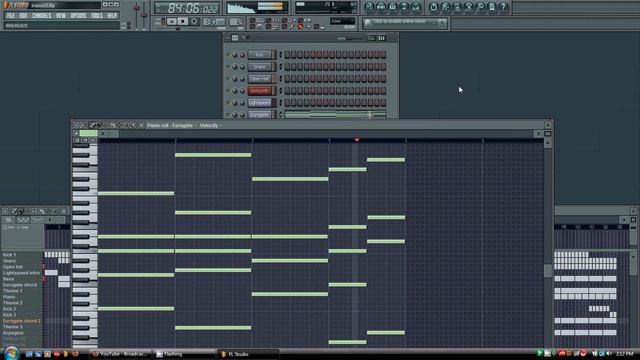
Task: Click the online news hint bar
Action: pos(405,23)
